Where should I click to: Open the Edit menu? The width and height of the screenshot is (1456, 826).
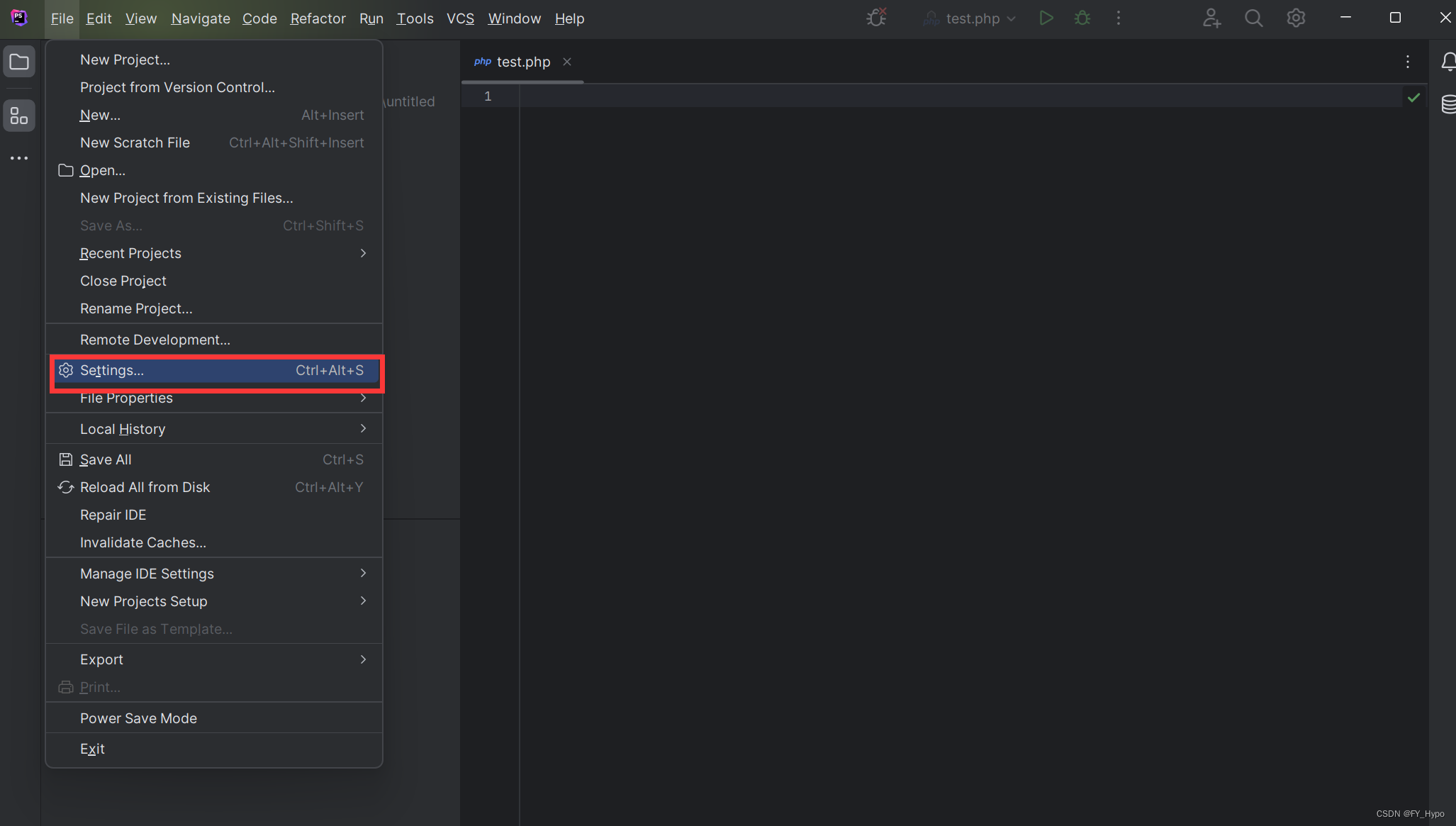(x=99, y=18)
